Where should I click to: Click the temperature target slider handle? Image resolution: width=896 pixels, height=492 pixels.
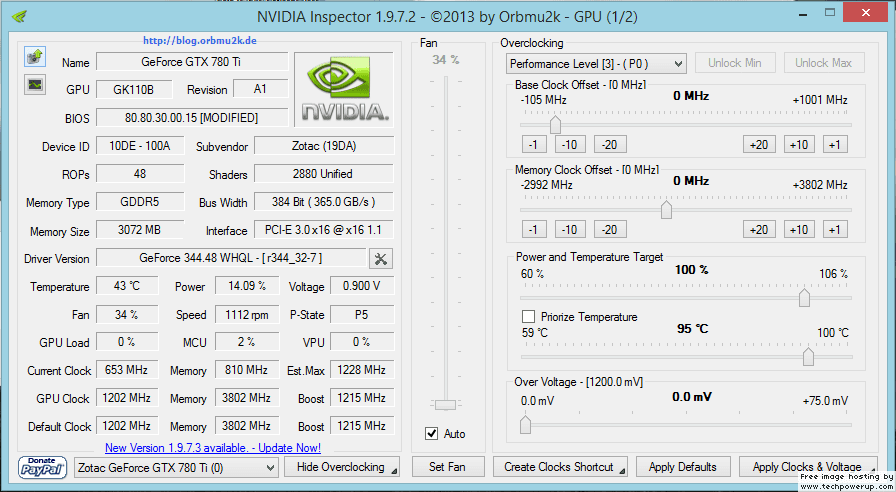808,357
